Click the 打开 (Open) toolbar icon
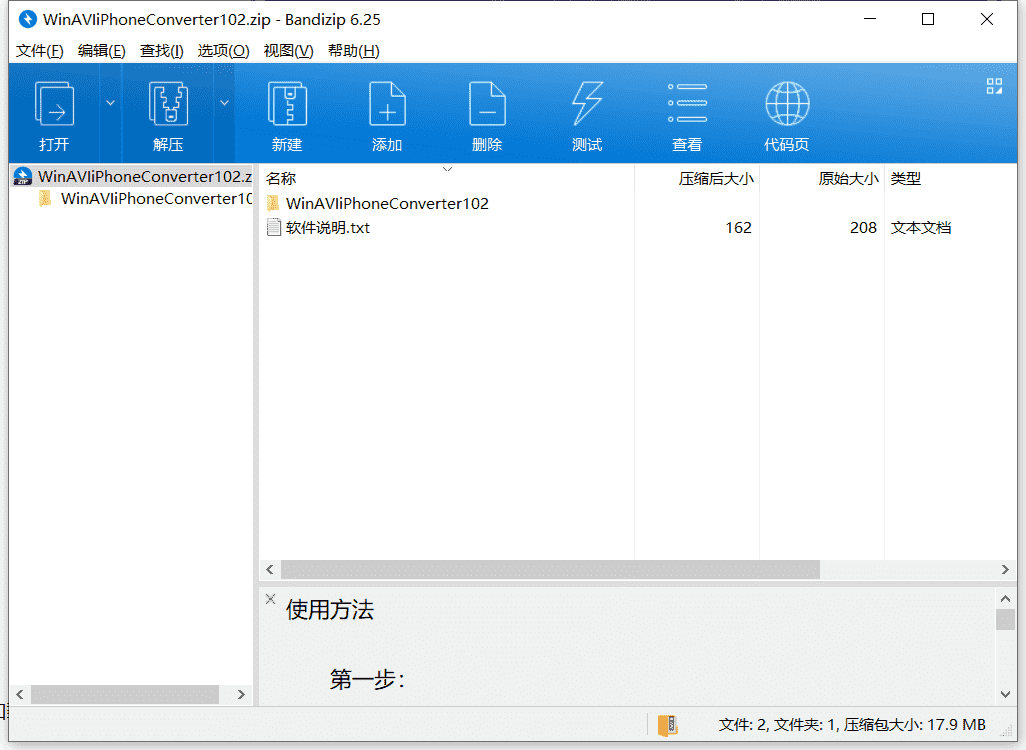 coord(54,103)
